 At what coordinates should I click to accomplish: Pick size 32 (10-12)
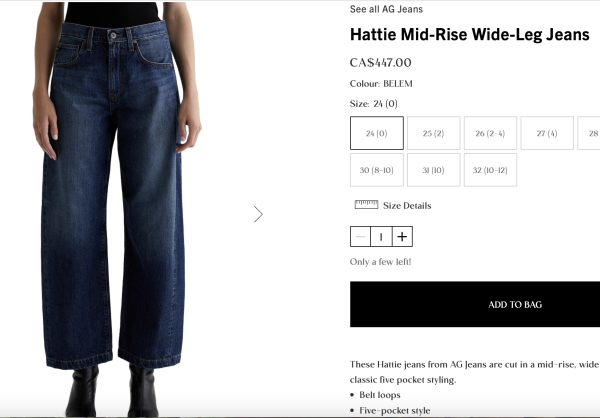pos(490,170)
